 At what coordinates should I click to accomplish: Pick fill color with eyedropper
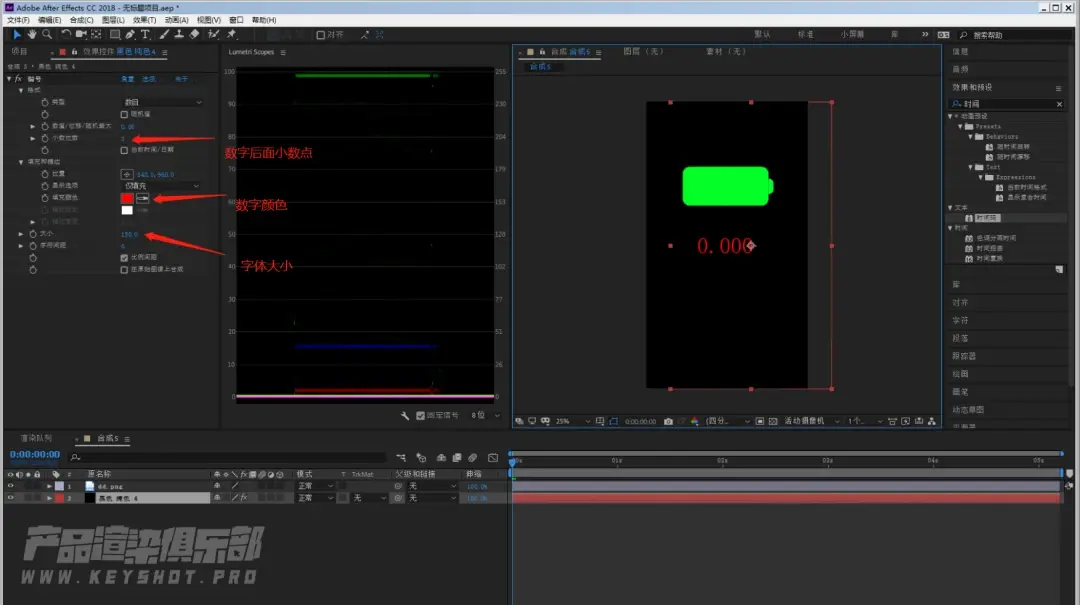pyautogui.click(x=143, y=198)
